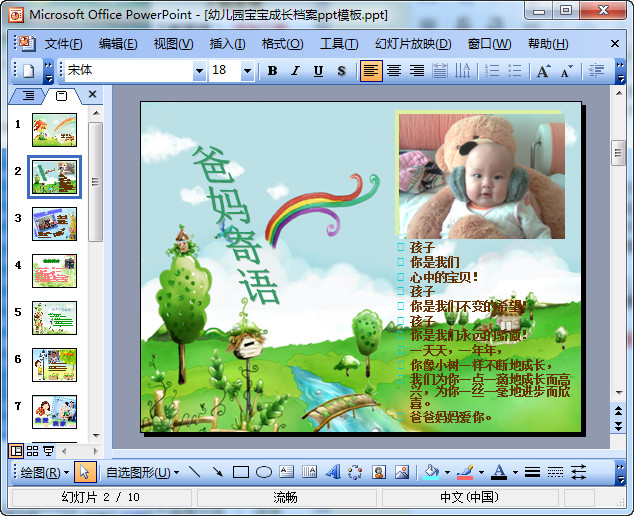Toggle Italic formatting

pos(296,71)
